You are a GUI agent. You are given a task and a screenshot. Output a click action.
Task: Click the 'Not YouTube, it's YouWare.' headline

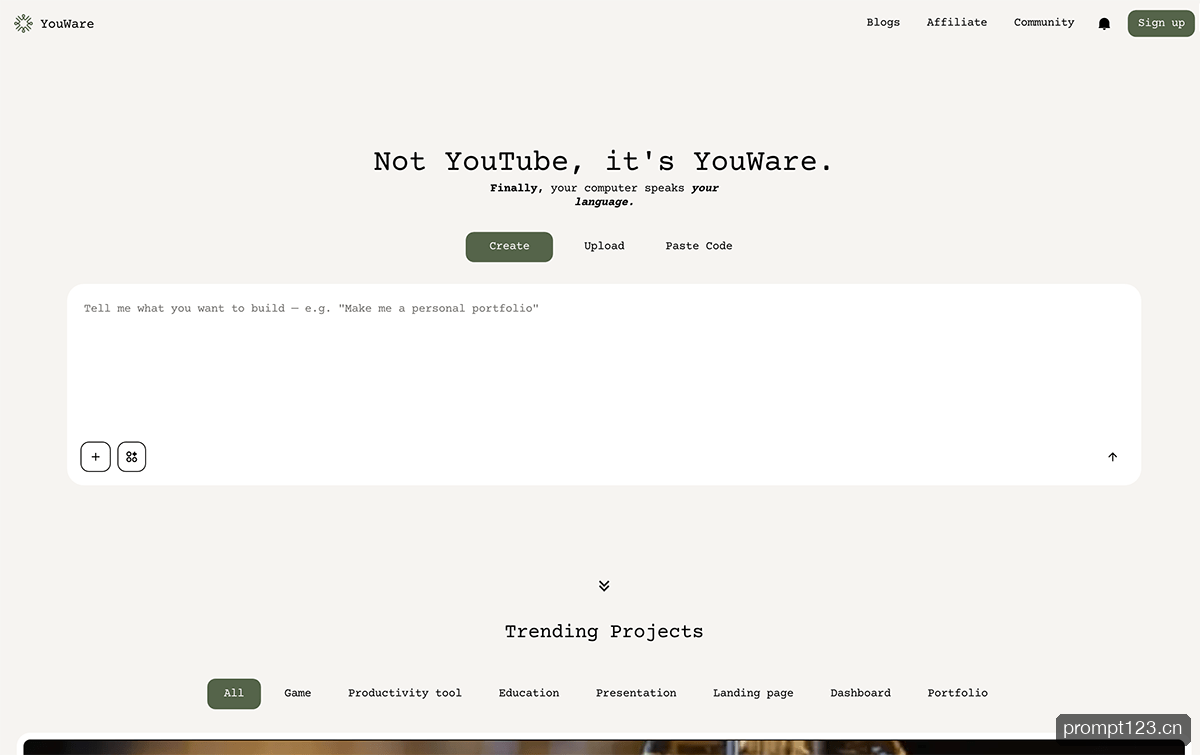point(604,161)
